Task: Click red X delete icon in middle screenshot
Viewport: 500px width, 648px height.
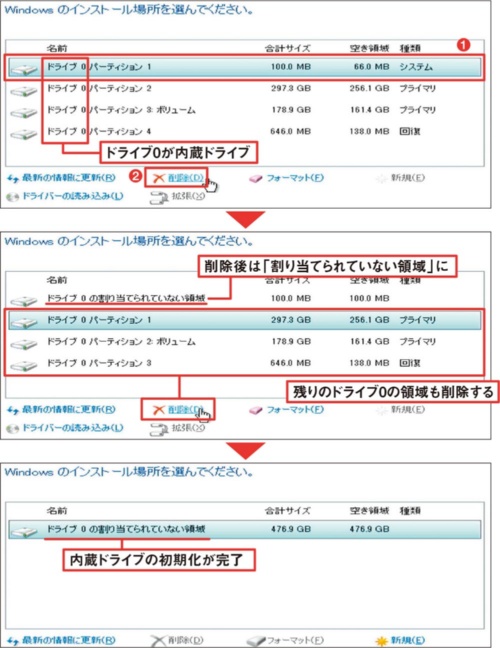Action: [x=159, y=410]
